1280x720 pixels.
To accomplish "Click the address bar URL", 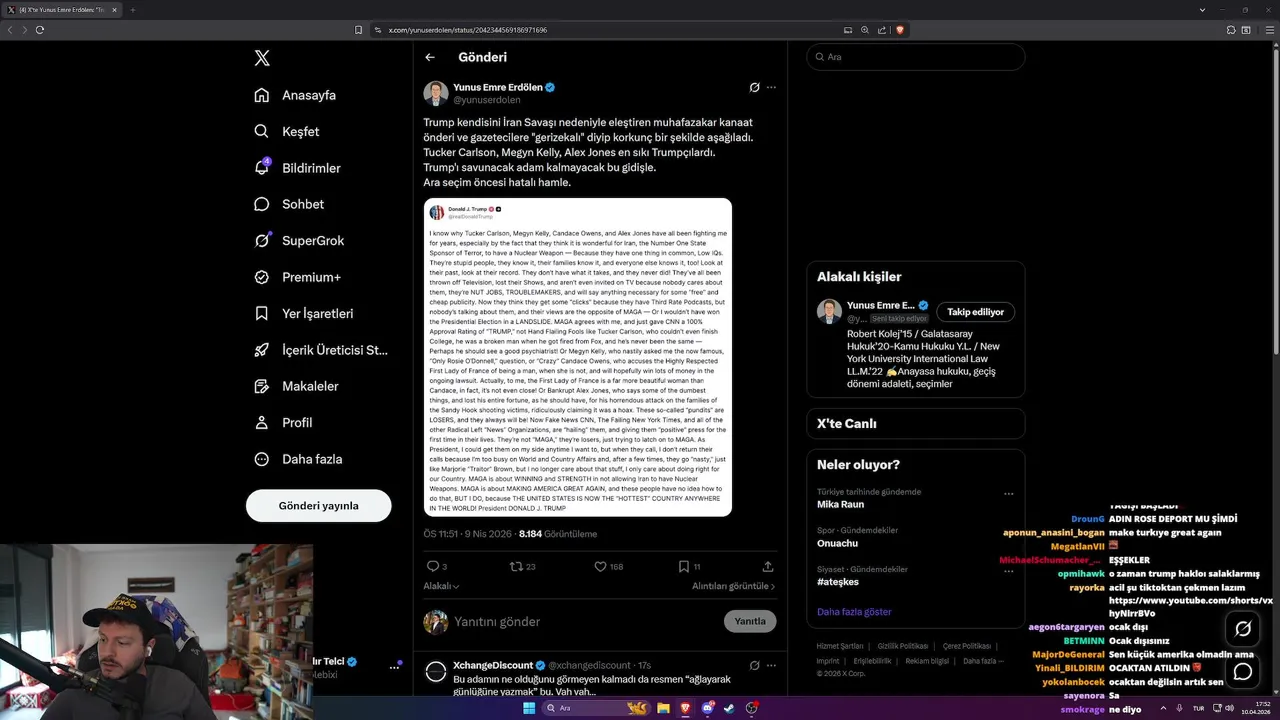I will click(467, 30).
